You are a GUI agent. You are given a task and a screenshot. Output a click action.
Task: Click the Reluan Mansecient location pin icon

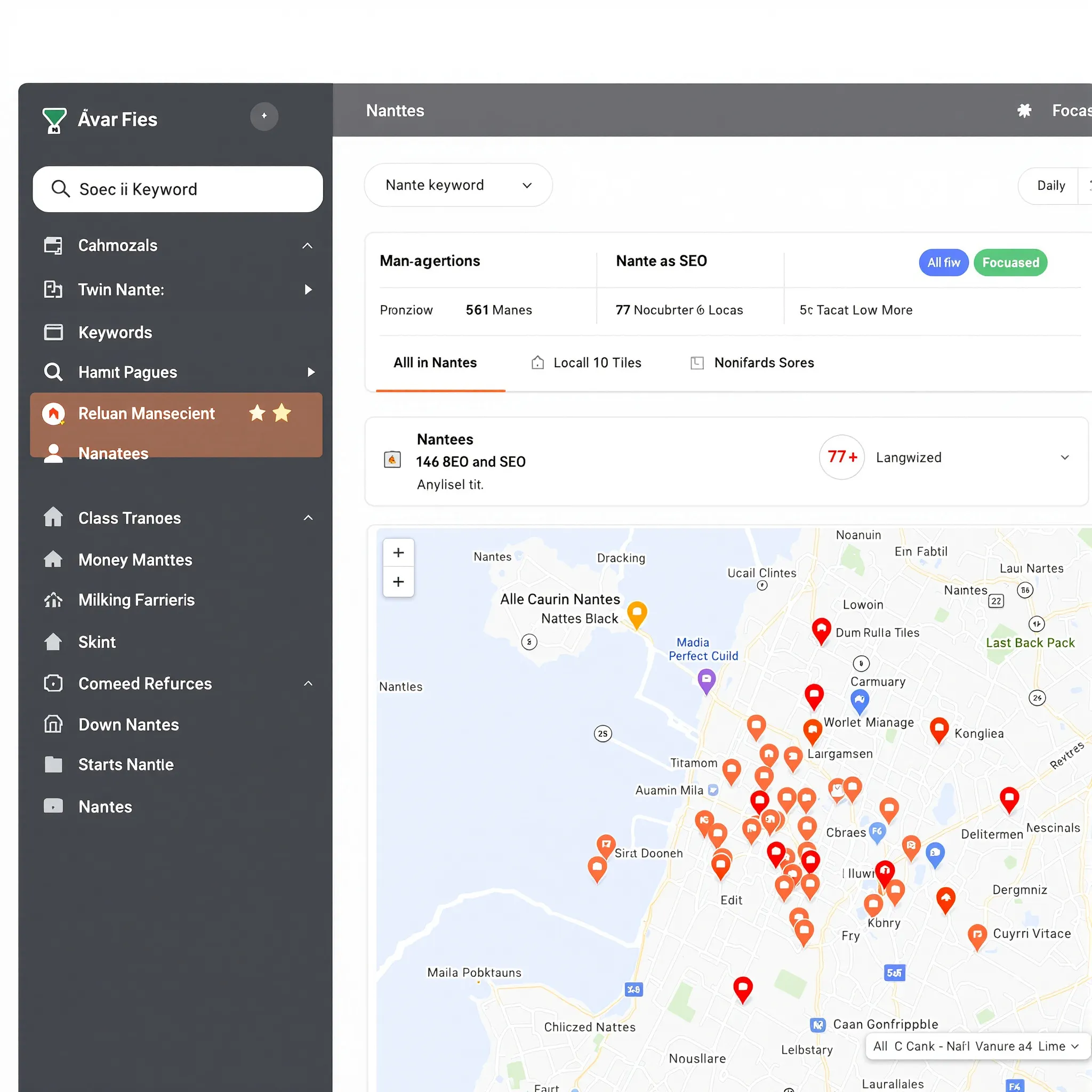pyautogui.click(x=54, y=413)
